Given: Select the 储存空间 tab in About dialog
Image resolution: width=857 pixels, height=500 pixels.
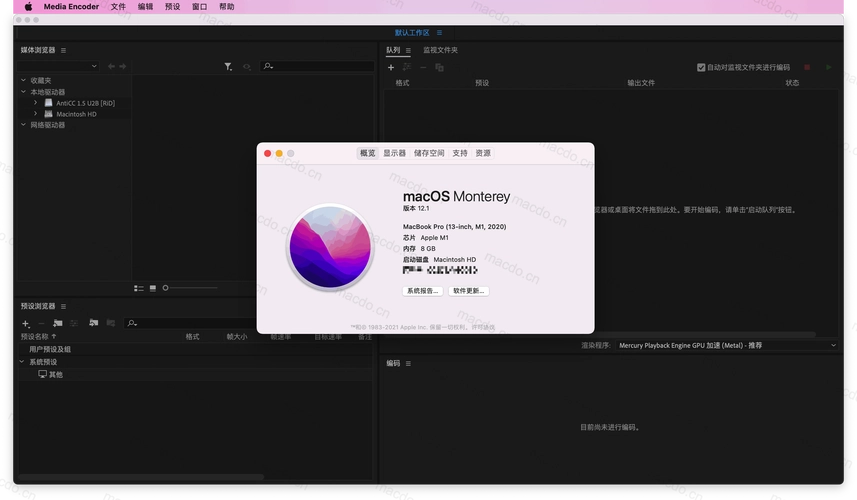Looking at the screenshot, I should [429, 153].
